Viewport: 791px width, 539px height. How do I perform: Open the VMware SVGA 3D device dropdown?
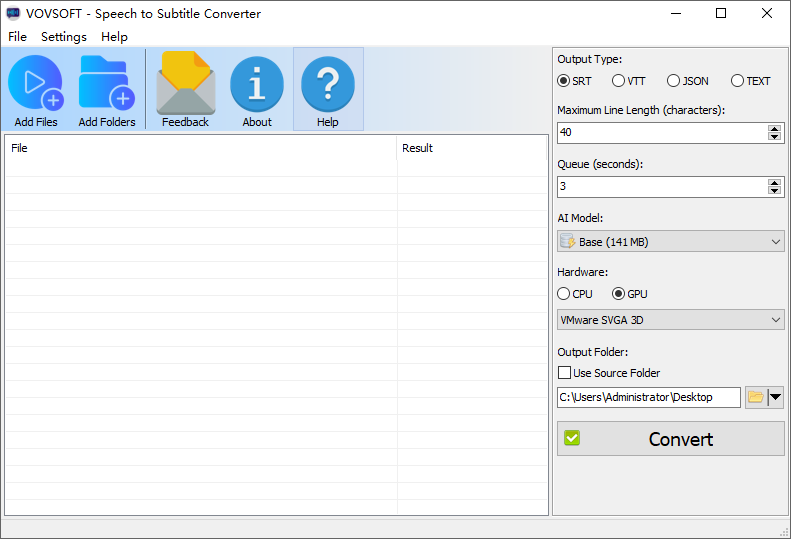(670, 320)
